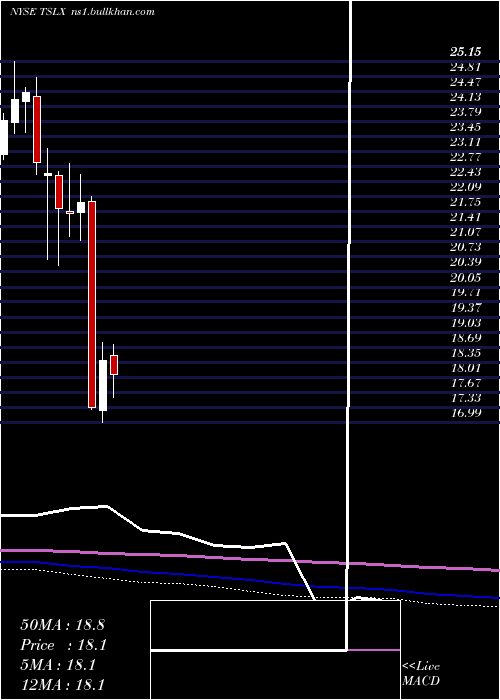Click the 24.81 price label

click(x=465, y=67)
